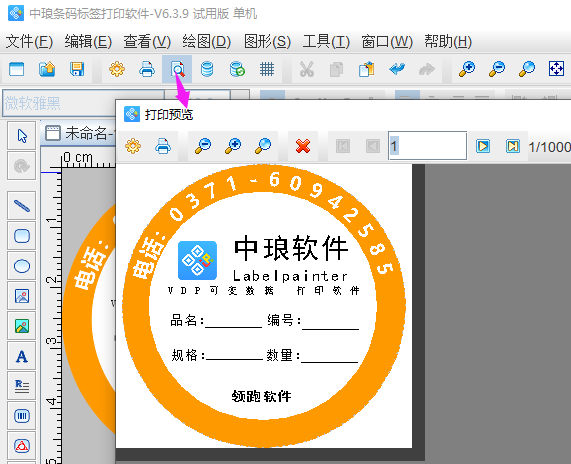Select the rich text R tool
Image resolution: width=571 pixels, height=464 pixels.
click(x=22, y=386)
